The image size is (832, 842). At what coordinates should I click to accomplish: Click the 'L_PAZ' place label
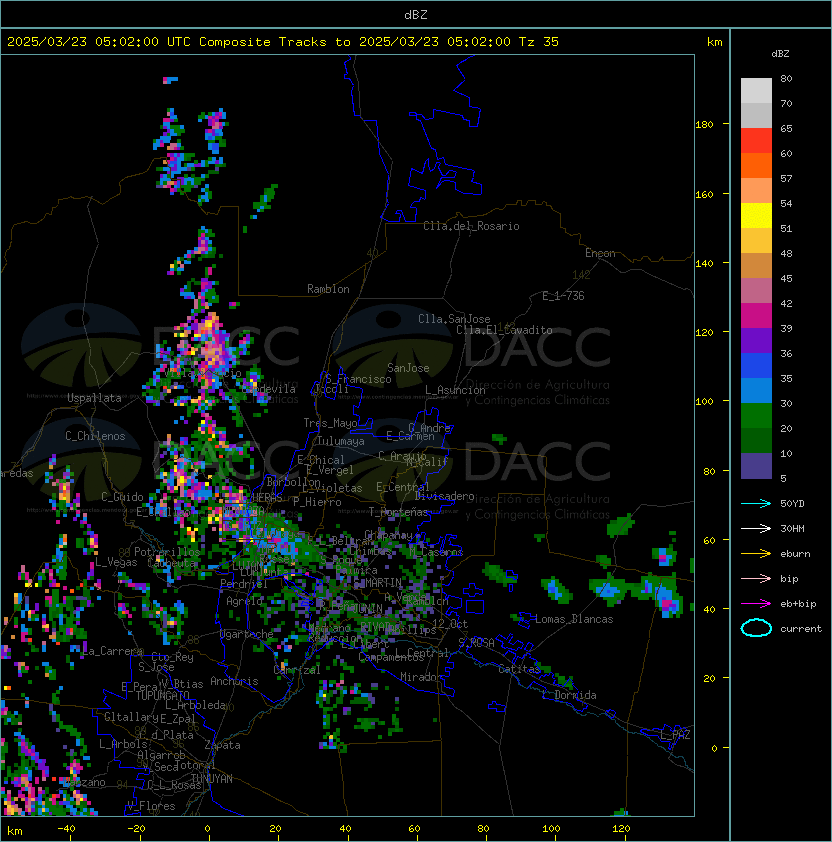pos(675,735)
